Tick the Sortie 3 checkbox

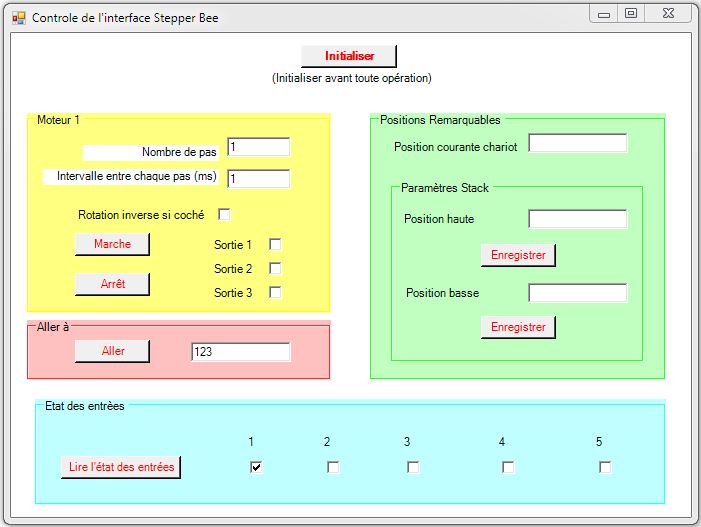tap(275, 293)
